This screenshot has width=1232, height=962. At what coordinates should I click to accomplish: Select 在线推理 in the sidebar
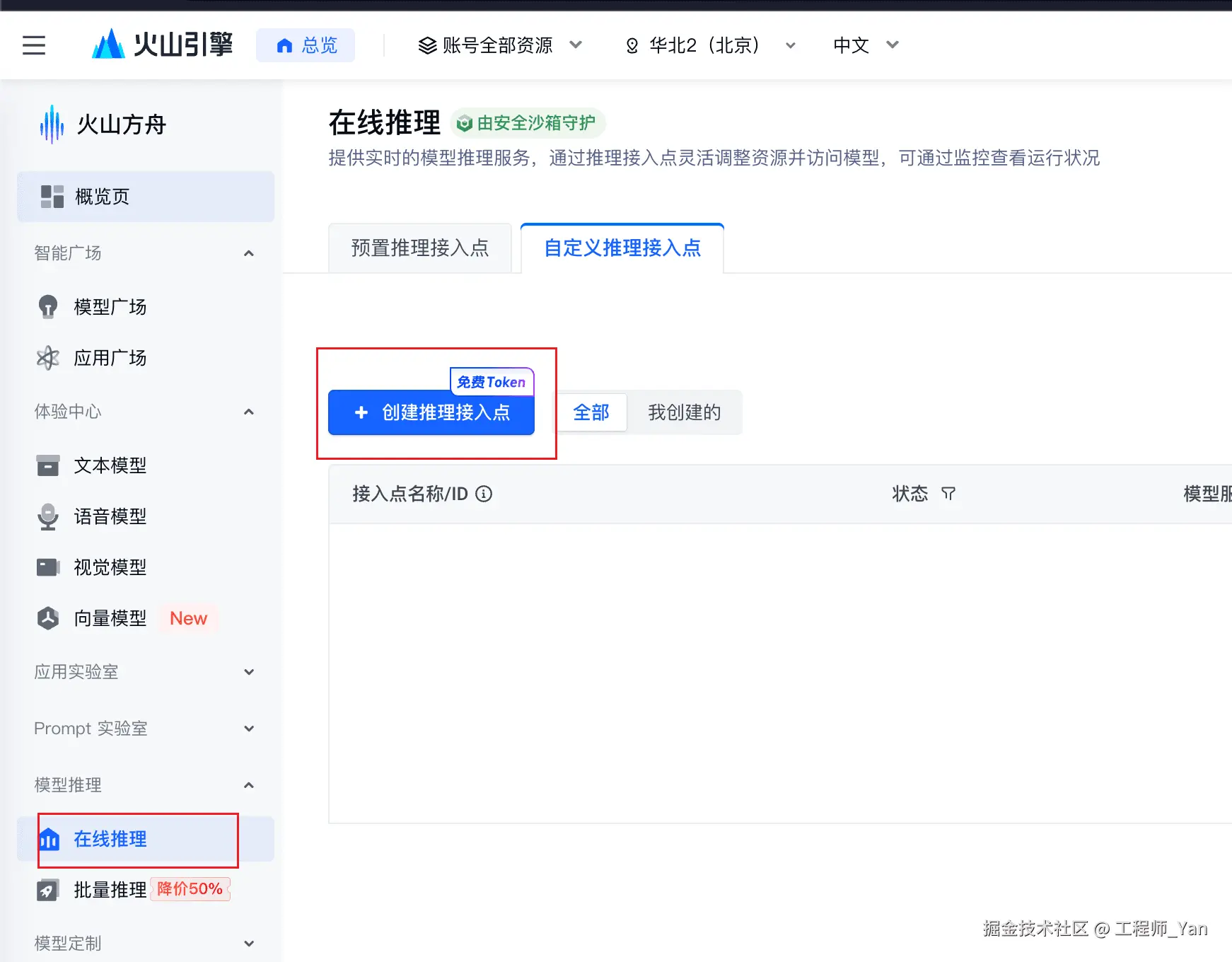146,839
